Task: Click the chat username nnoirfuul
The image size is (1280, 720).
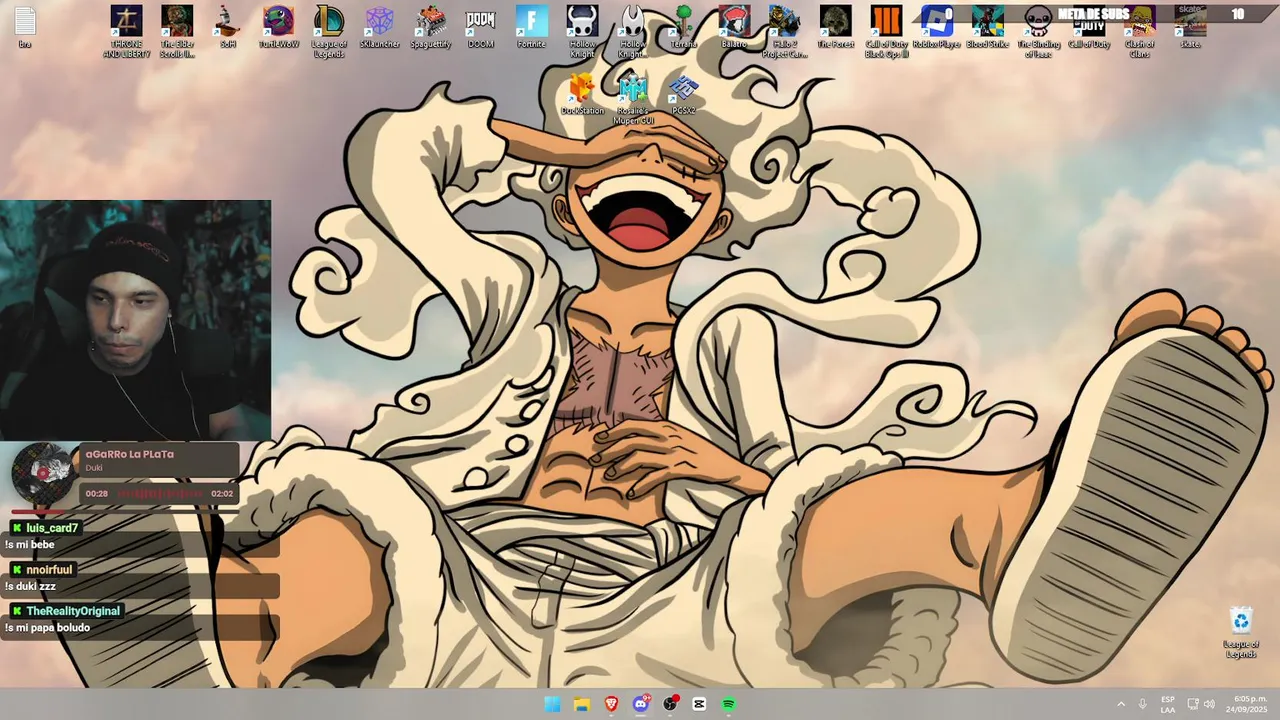Action: [x=49, y=570]
